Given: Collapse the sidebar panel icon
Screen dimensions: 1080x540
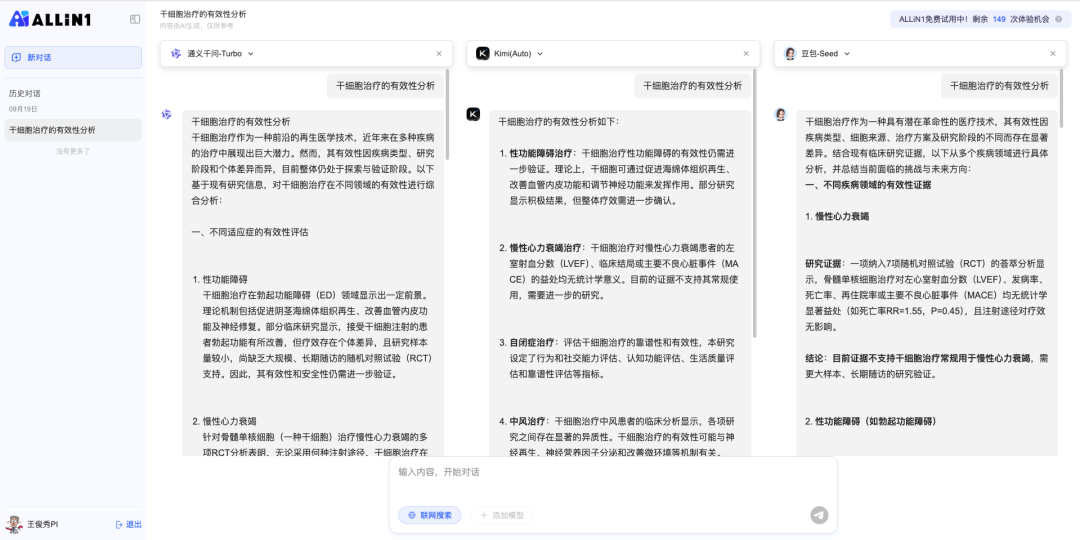Looking at the screenshot, I should click(135, 19).
